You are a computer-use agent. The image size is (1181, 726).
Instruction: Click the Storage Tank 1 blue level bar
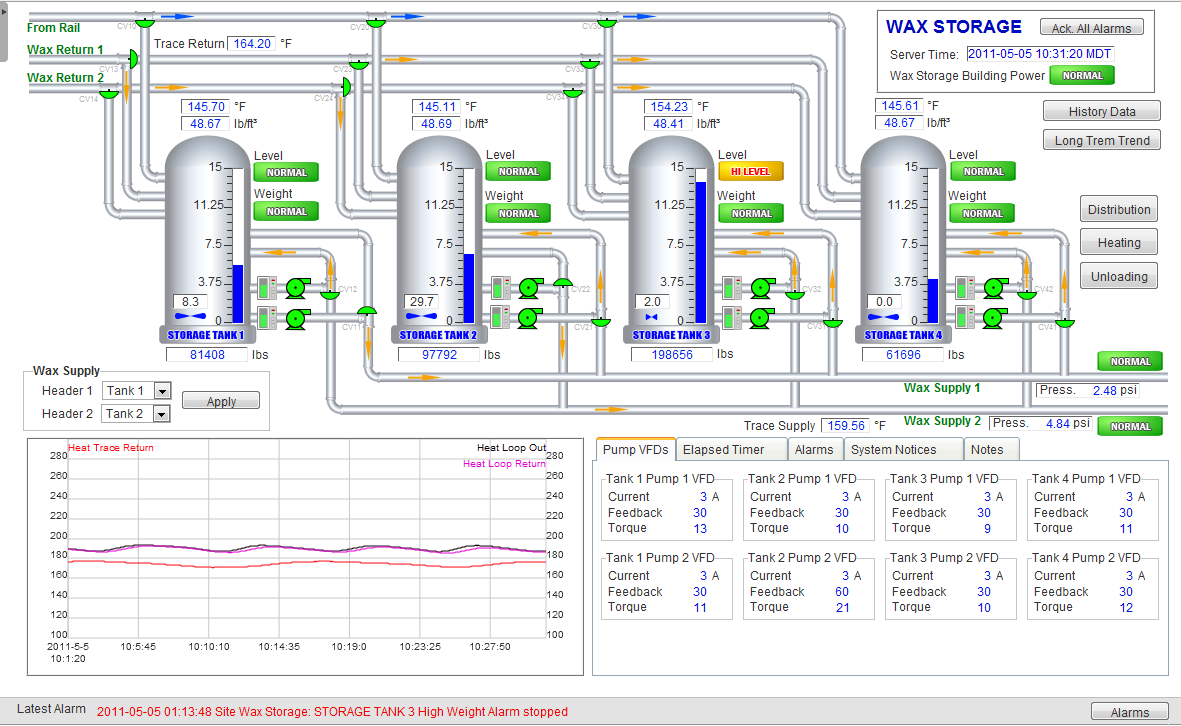238,293
